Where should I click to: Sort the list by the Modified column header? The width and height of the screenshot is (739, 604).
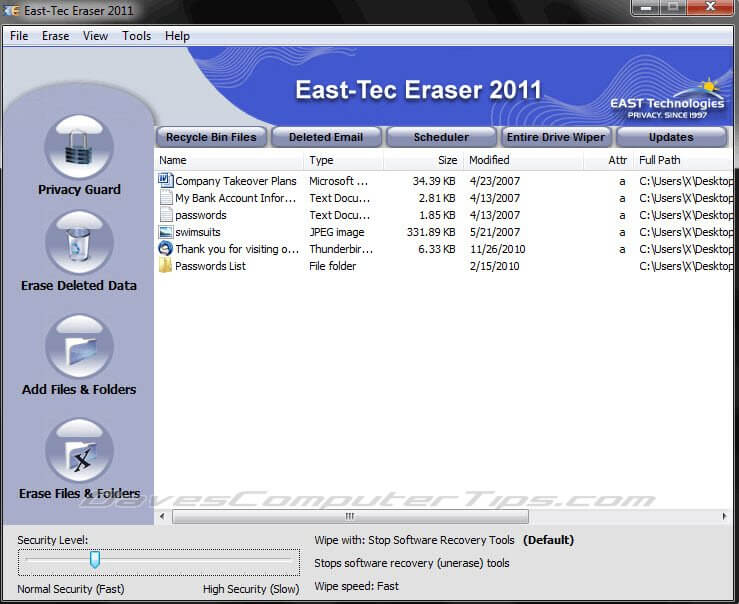tap(524, 160)
